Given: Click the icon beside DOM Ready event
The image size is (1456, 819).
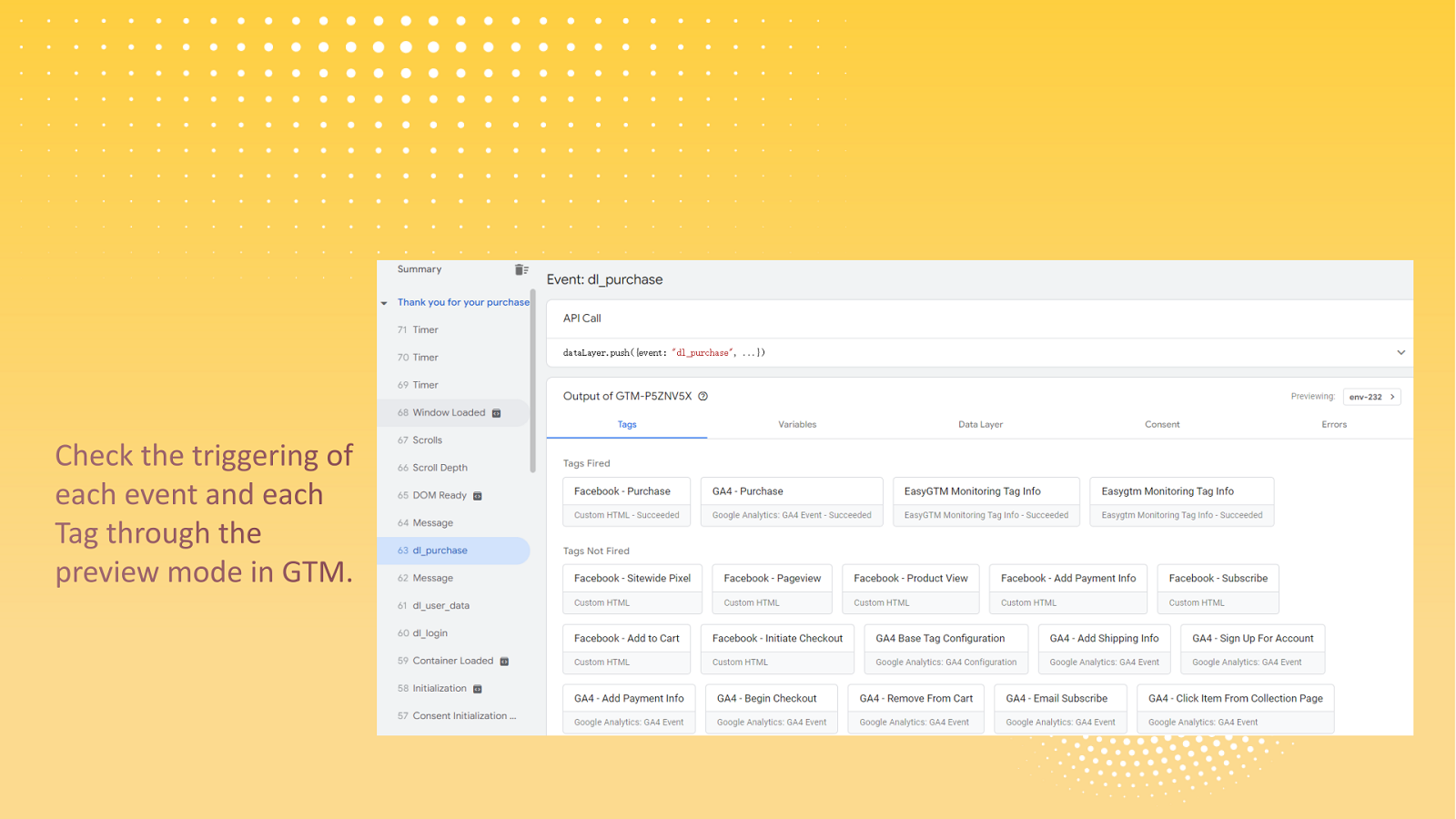Looking at the screenshot, I should click(x=478, y=496).
